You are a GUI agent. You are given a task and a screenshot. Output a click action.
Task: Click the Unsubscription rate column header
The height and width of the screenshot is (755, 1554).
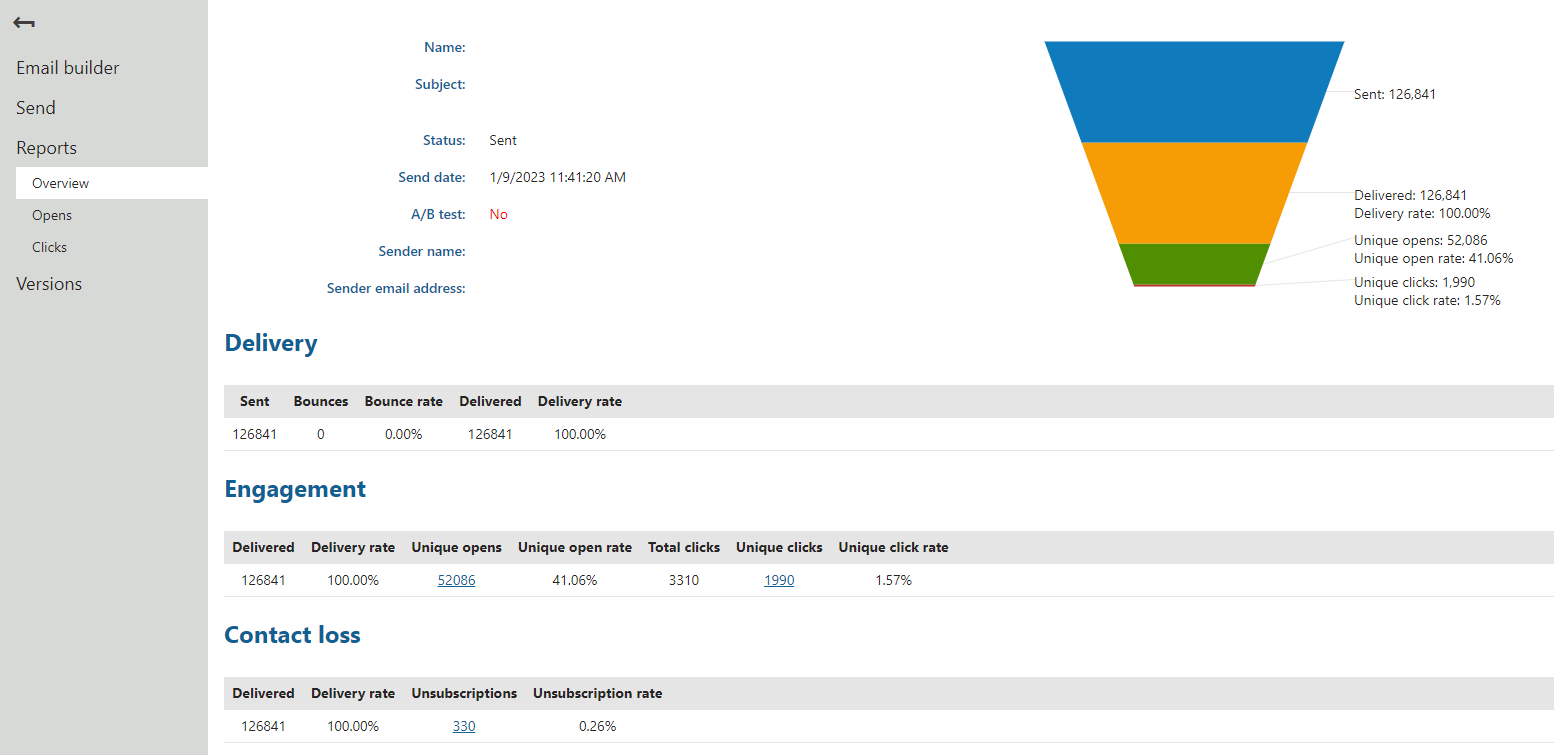(x=597, y=693)
